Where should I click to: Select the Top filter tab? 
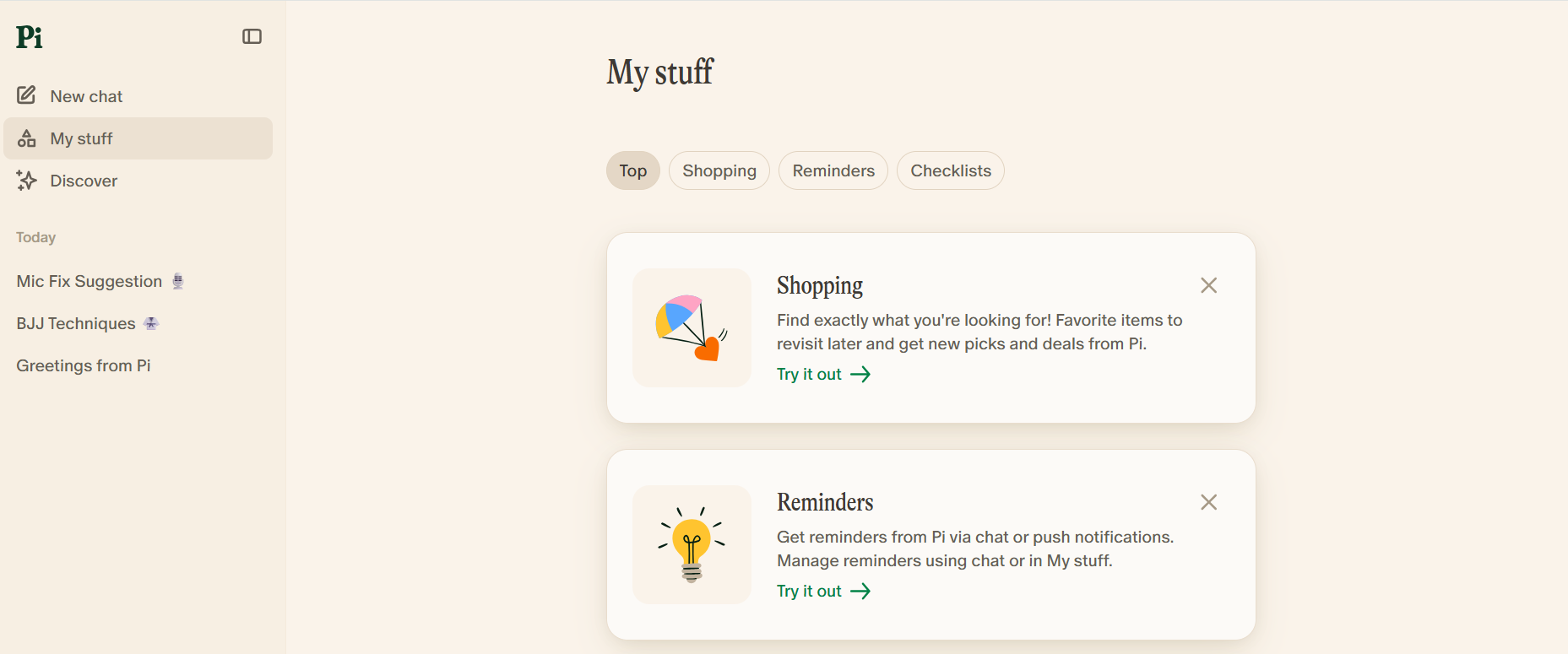[x=633, y=170]
